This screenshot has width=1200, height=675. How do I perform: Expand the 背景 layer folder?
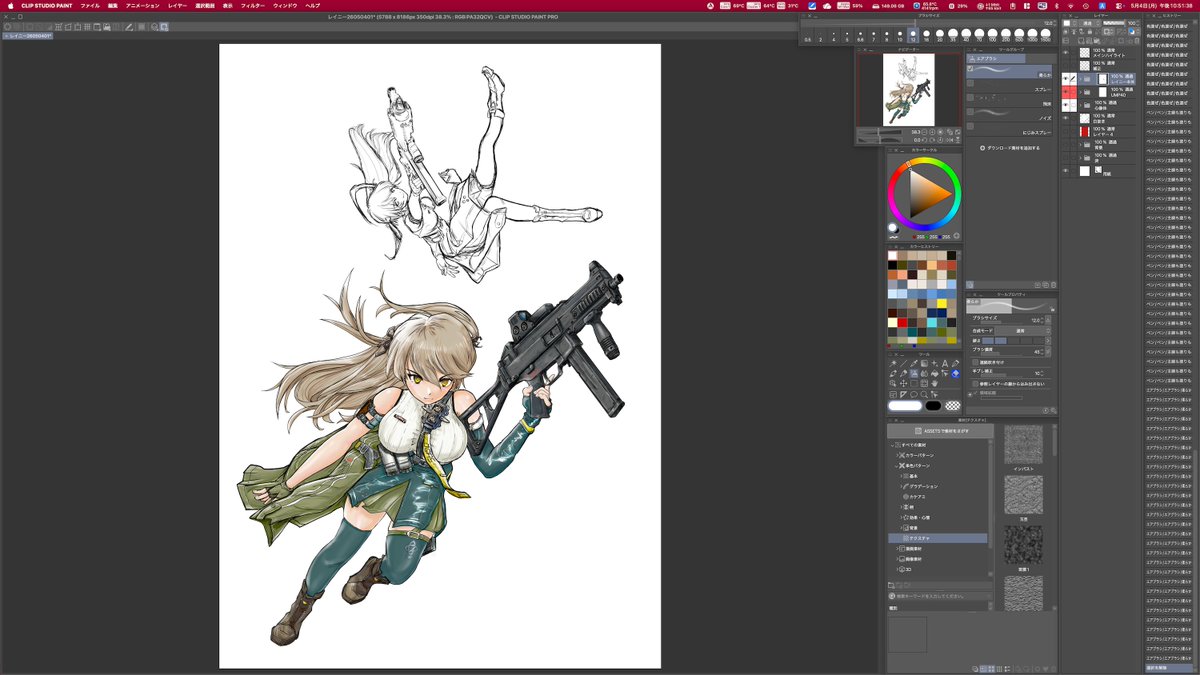pos(1081,145)
